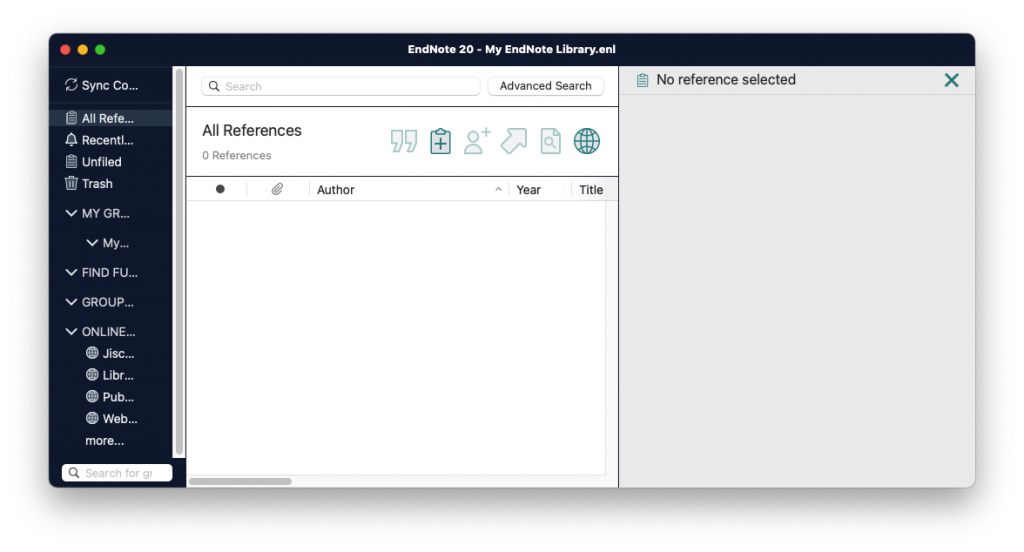Image resolution: width=1024 pixels, height=552 pixels.
Task: Sort by read status dot column
Action: pos(220,189)
